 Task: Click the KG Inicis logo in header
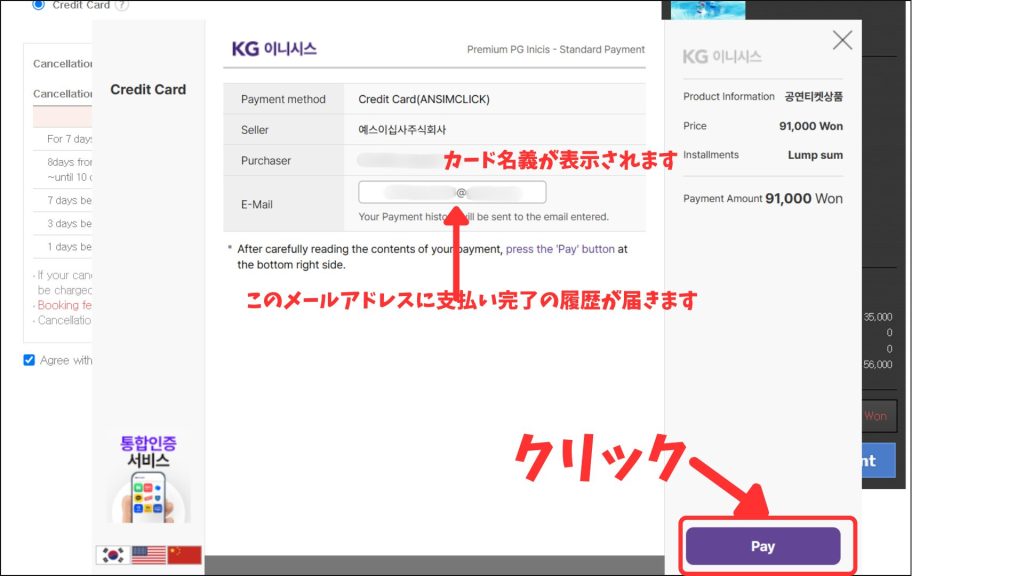(x=273, y=48)
